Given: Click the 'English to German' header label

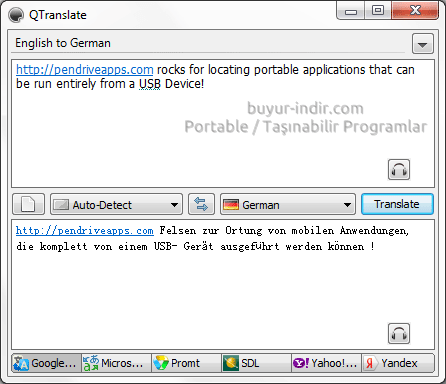Looking at the screenshot, I should (63, 43).
